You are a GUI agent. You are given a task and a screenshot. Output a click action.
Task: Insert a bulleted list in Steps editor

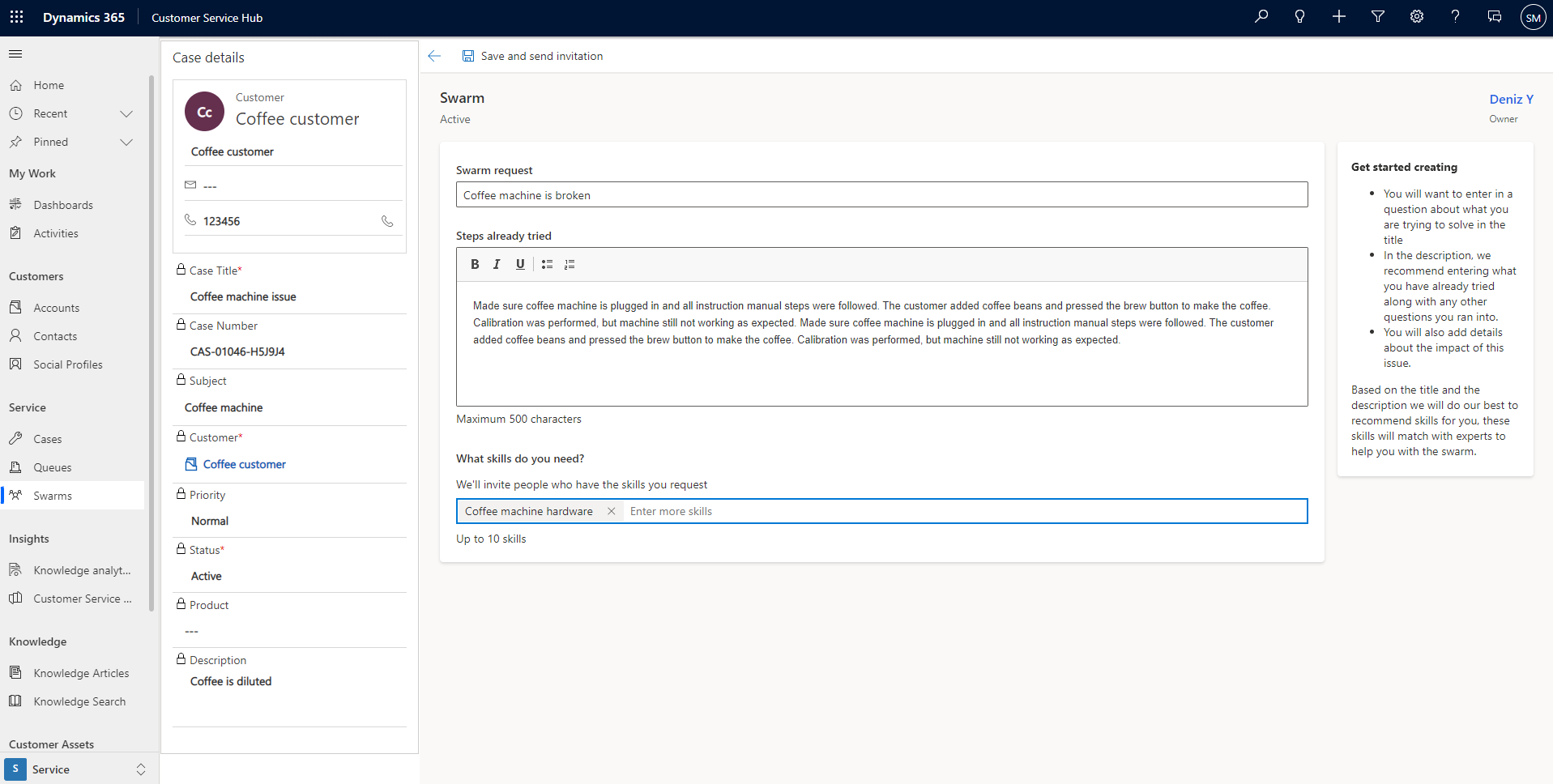(547, 264)
